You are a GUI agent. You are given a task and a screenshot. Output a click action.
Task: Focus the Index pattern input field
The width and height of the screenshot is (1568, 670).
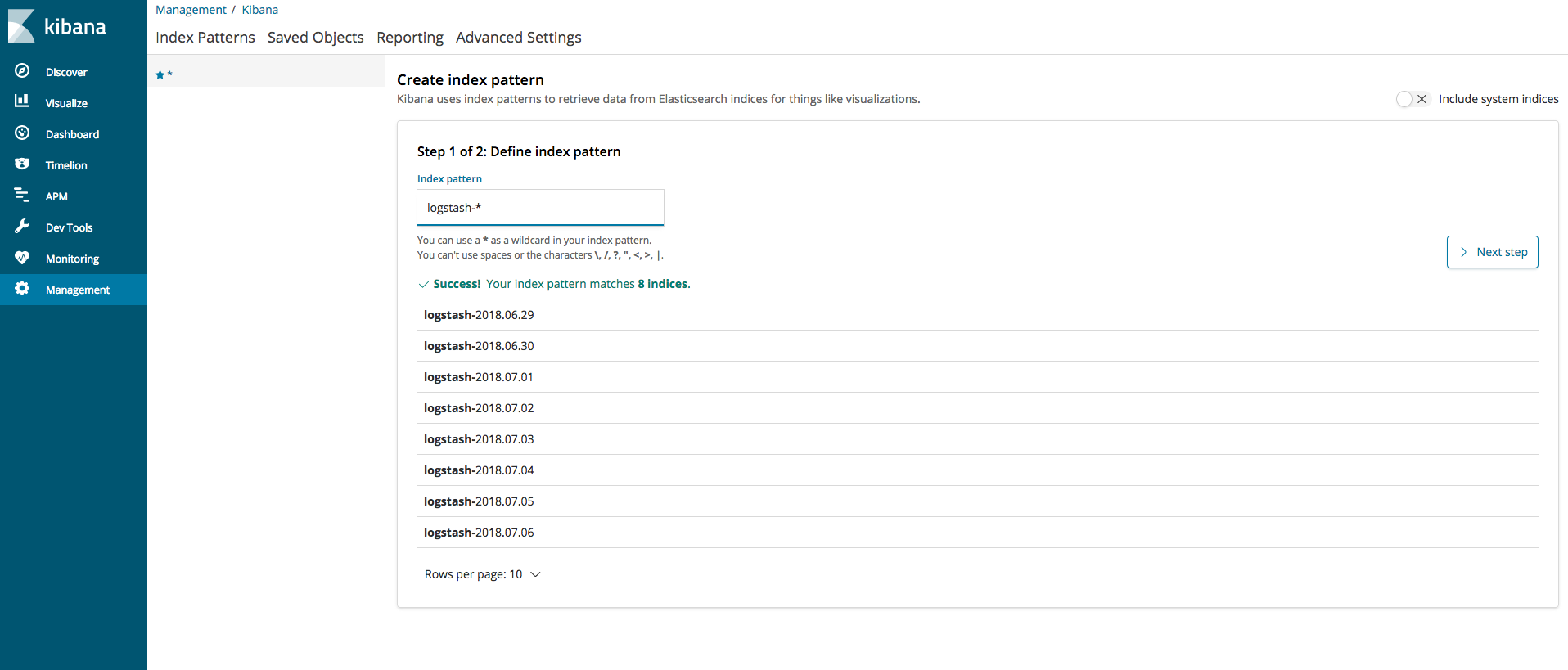[540, 208]
